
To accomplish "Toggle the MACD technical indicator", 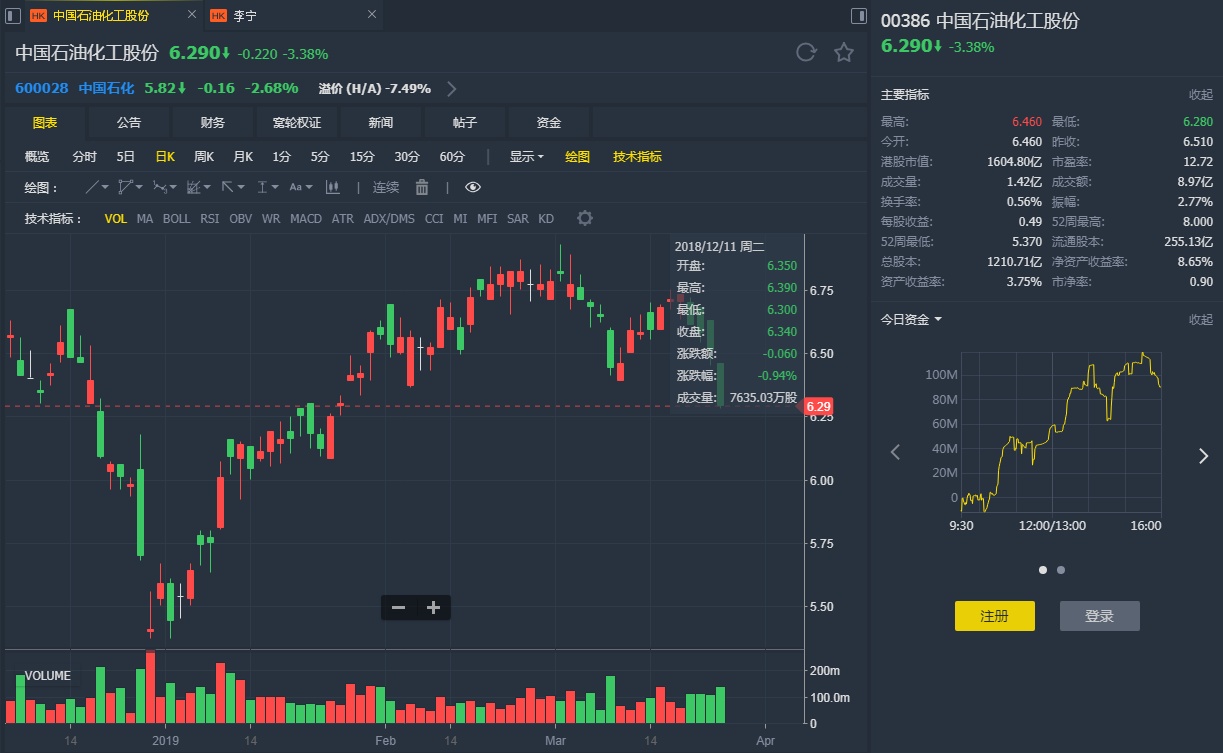I will (306, 218).
